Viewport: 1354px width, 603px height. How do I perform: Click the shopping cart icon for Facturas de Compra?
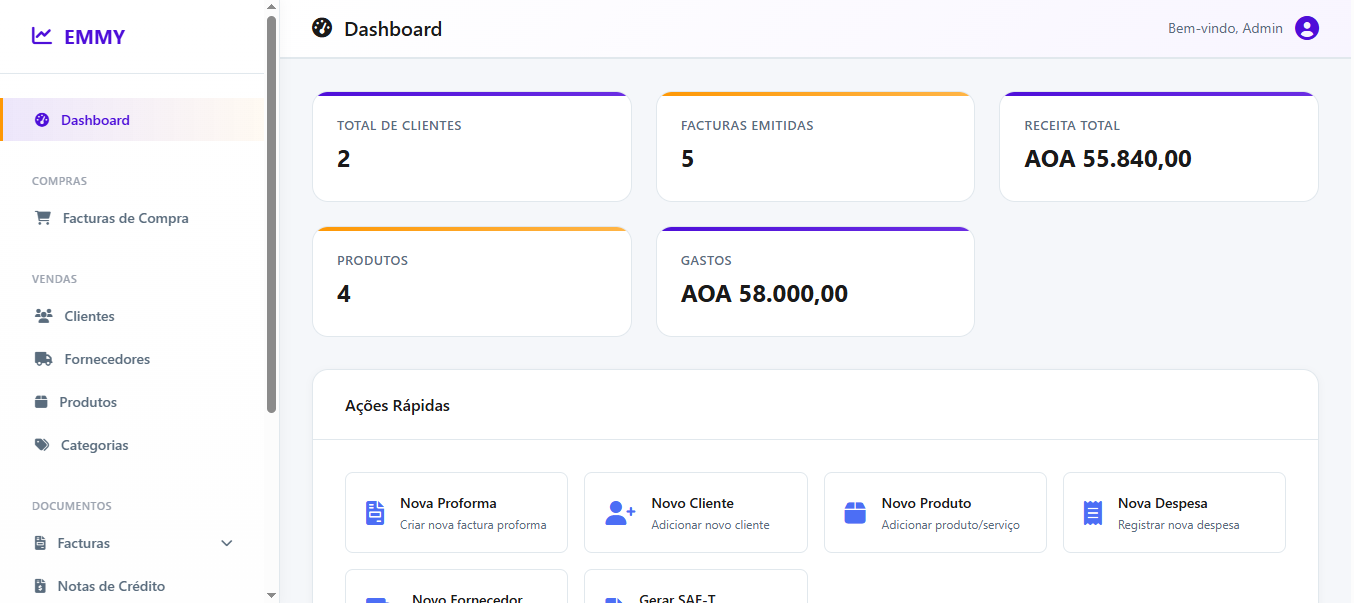[43, 218]
